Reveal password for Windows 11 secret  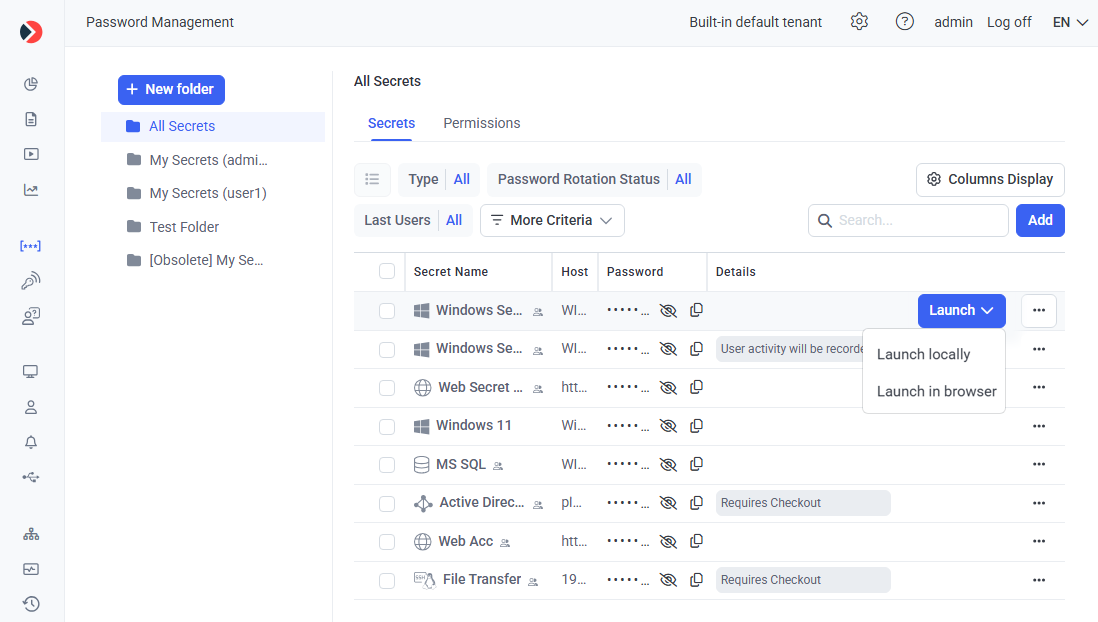(668, 426)
